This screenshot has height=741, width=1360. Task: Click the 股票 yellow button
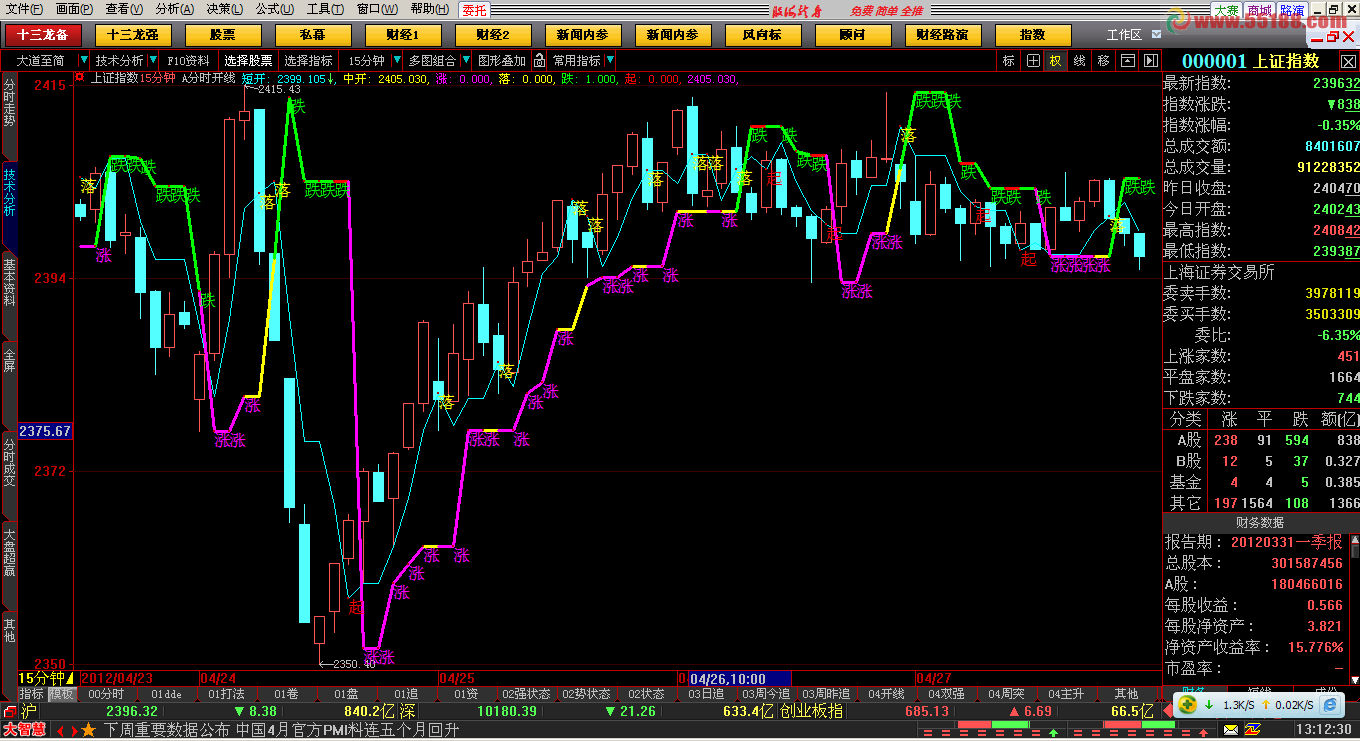pos(223,34)
